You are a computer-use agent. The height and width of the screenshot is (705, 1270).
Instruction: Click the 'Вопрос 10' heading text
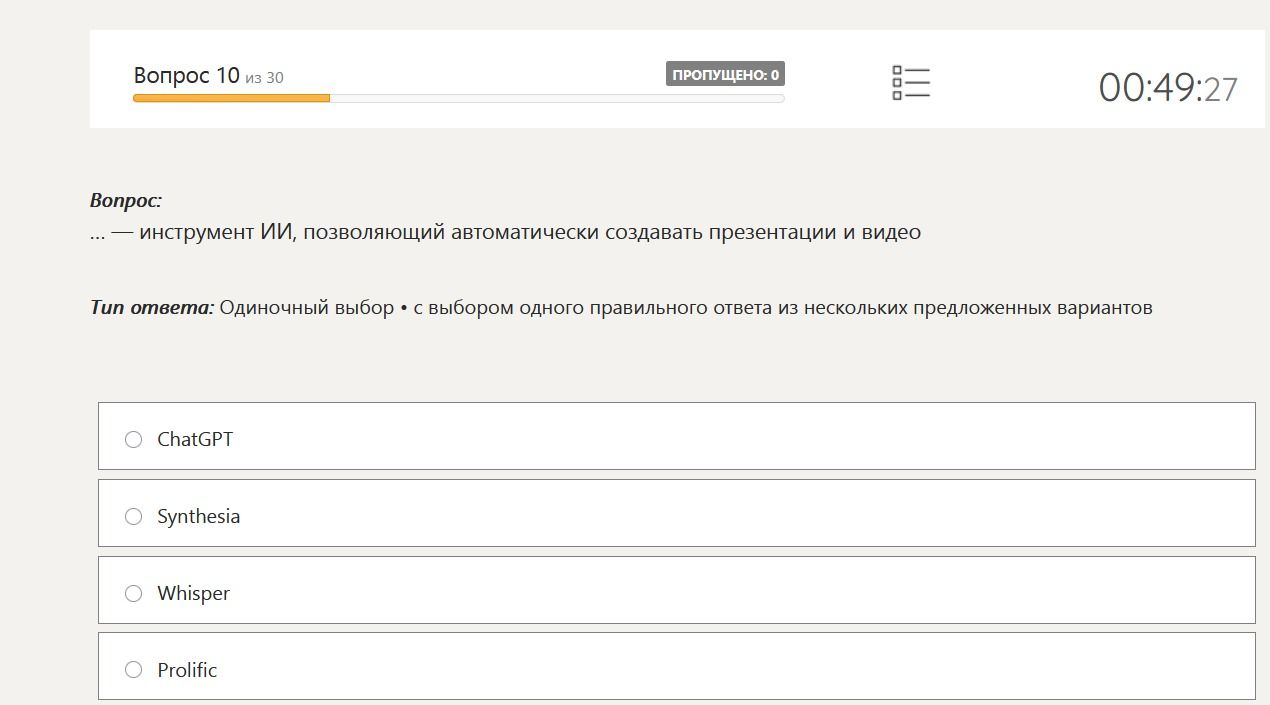[187, 76]
